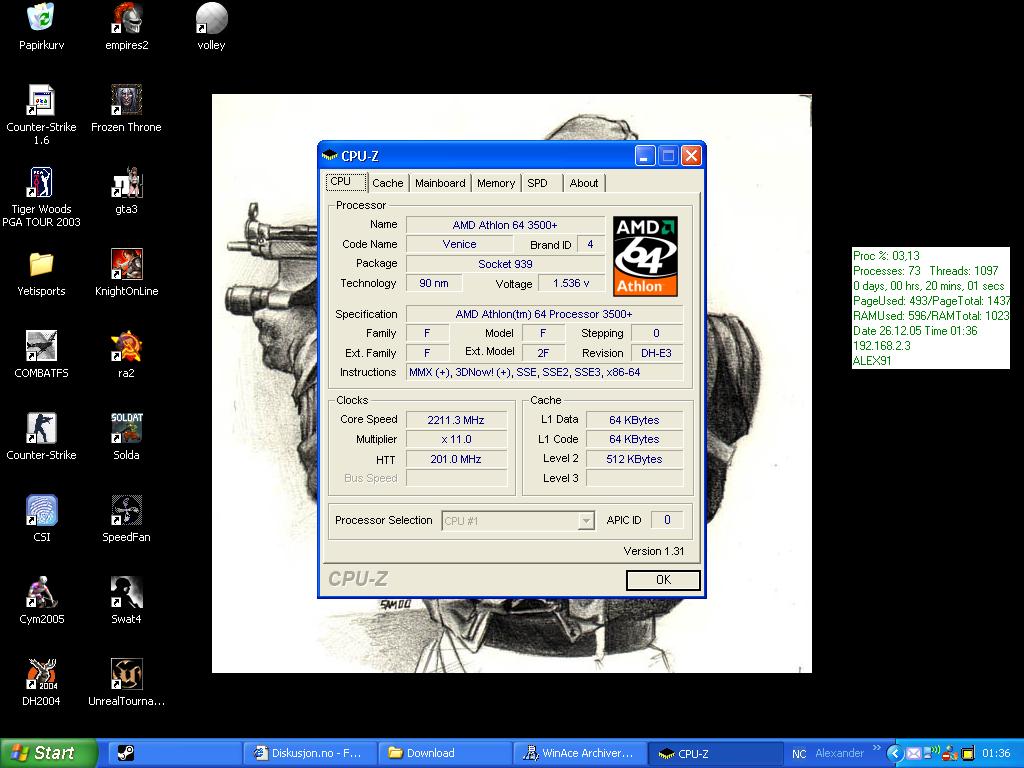
Task: Click the mail envelope icon in the system tray
Action: click(x=914, y=754)
